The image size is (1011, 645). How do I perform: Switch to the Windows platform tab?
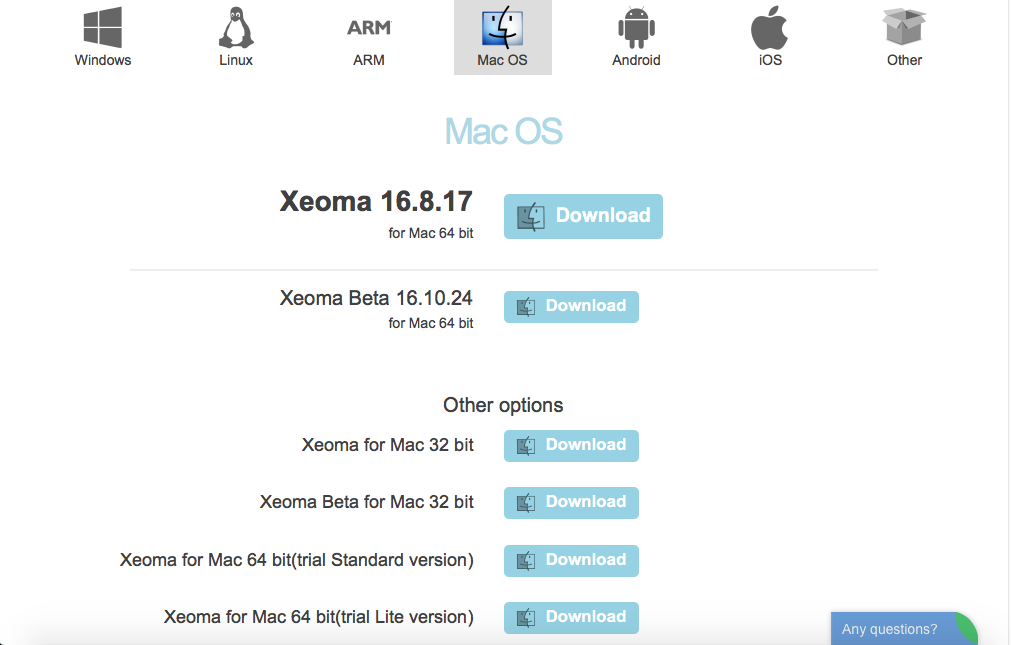click(x=103, y=60)
